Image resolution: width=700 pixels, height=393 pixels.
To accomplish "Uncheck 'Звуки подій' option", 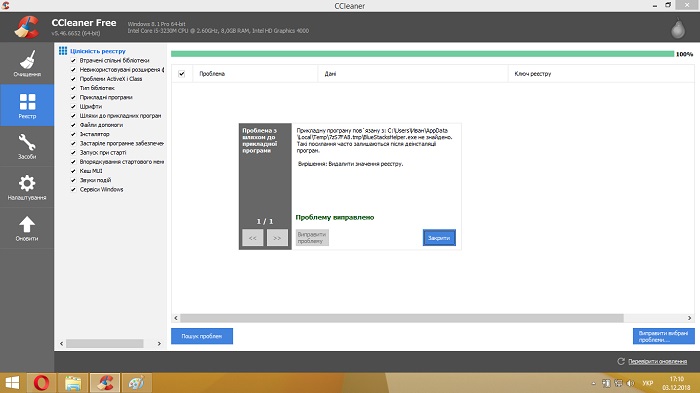I will pyautogui.click(x=73, y=180).
